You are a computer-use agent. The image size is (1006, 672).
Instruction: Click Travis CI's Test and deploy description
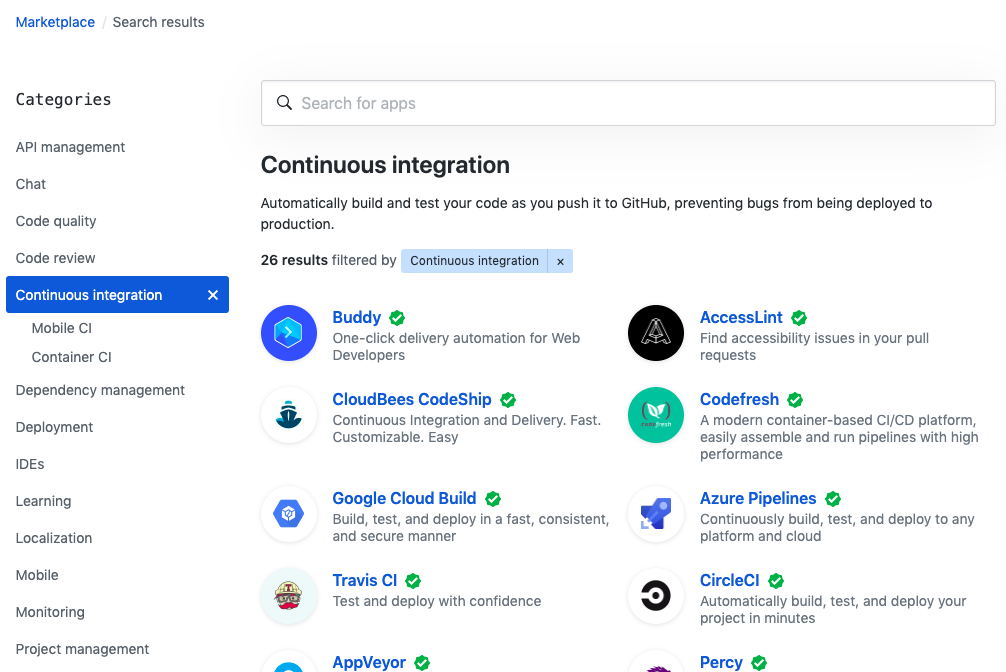click(x=437, y=601)
